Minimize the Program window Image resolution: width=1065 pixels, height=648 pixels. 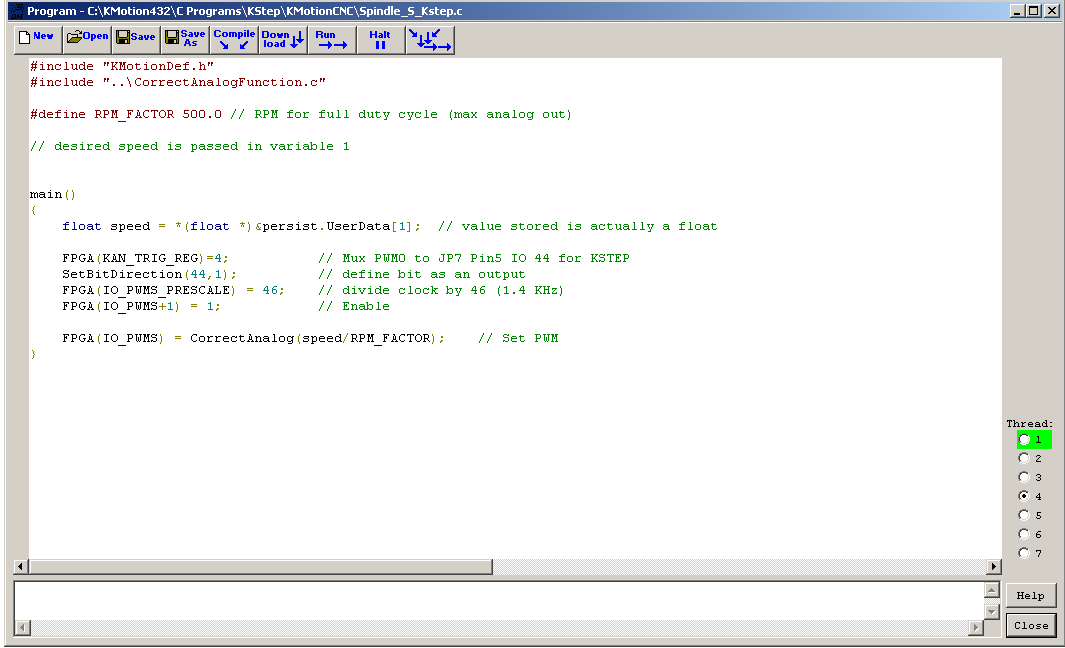[1017, 11]
